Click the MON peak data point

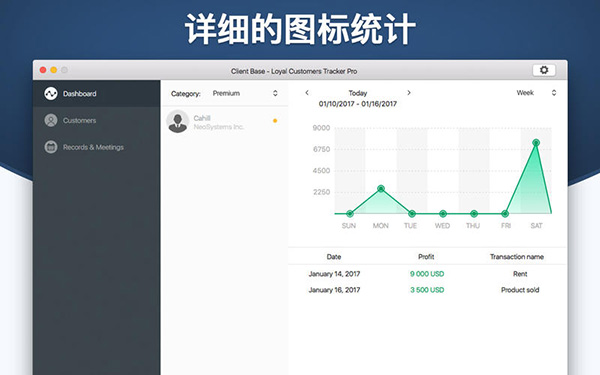click(x=381, y=189)
